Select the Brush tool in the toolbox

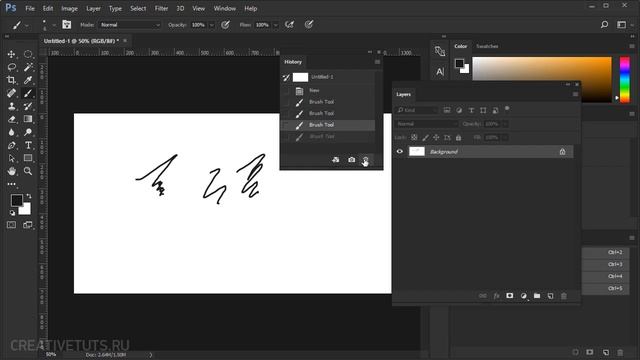click(x=28, y=93)
